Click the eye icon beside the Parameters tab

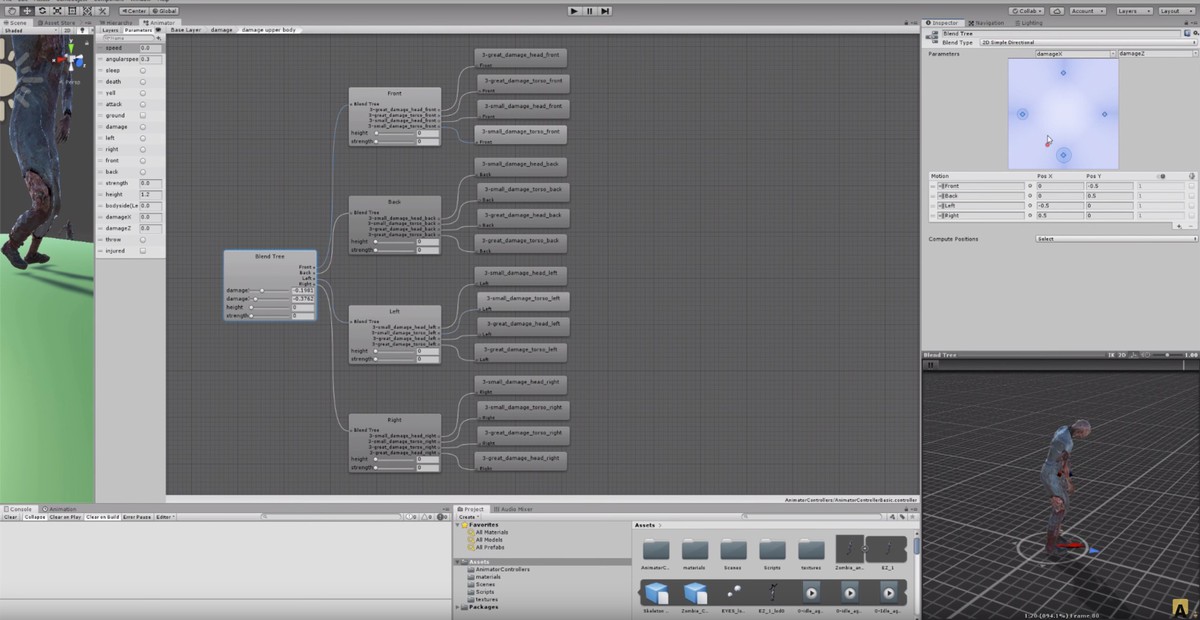tap(158, 30)
